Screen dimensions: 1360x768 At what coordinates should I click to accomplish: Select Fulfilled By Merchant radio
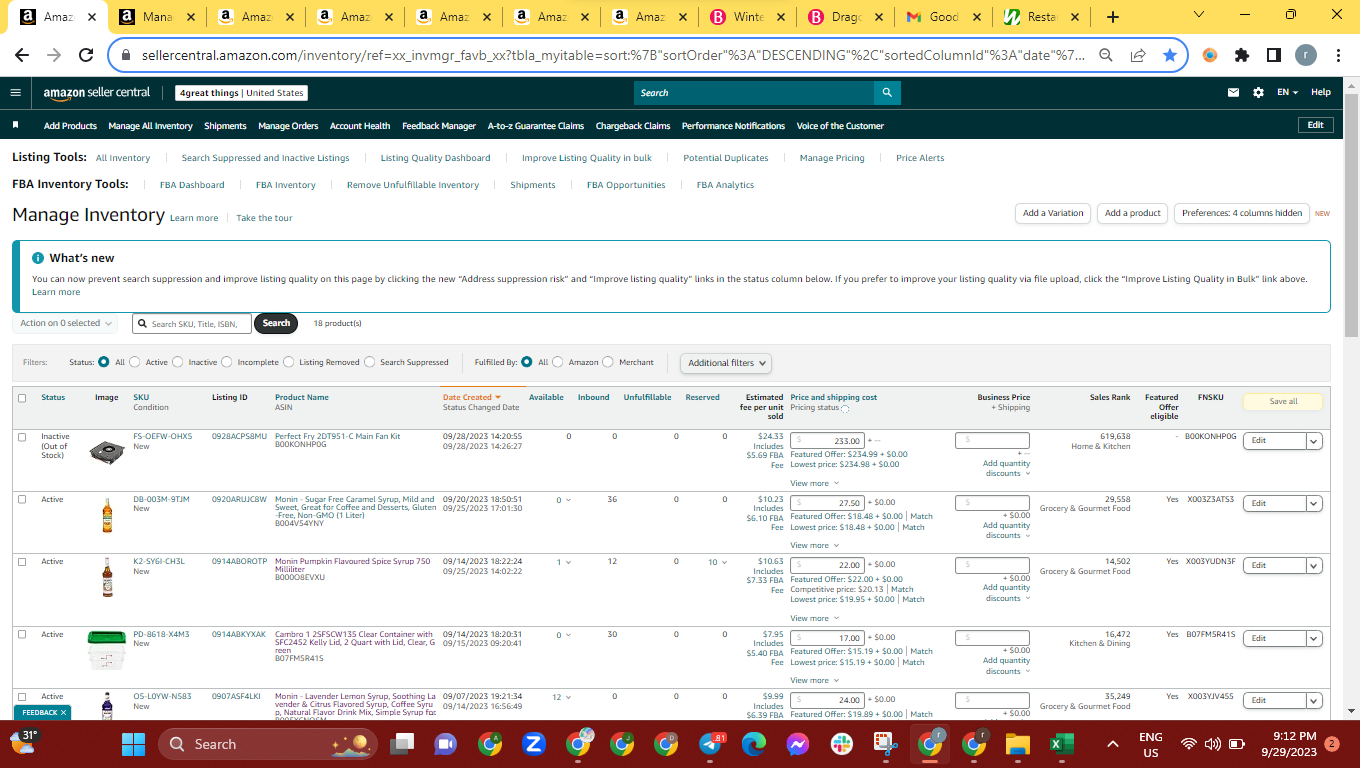point(609,362)
